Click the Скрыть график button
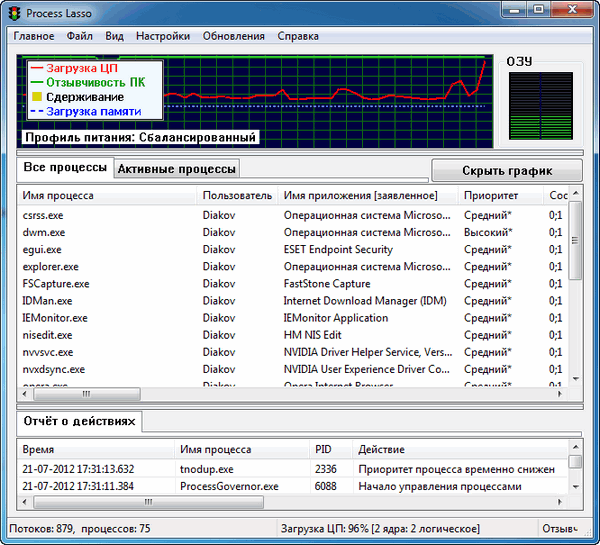This screenshot has height=545, width=600. pyautogui.click(x=506, y=170)
